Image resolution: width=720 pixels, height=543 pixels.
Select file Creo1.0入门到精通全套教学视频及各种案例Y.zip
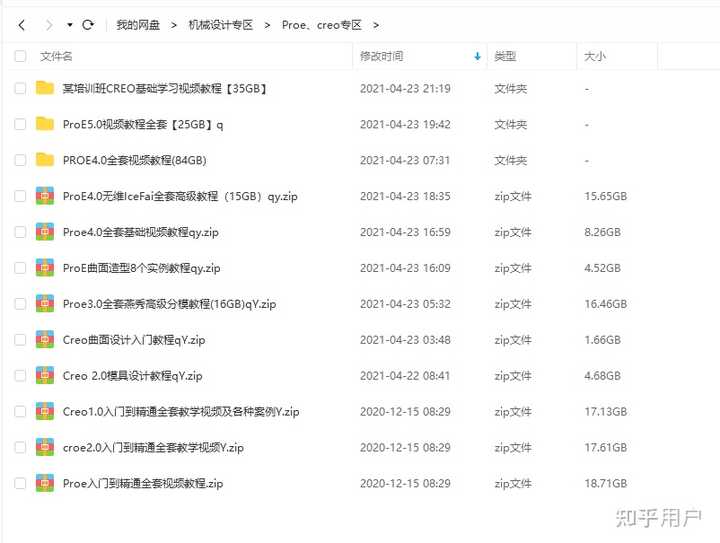(181, 411)
